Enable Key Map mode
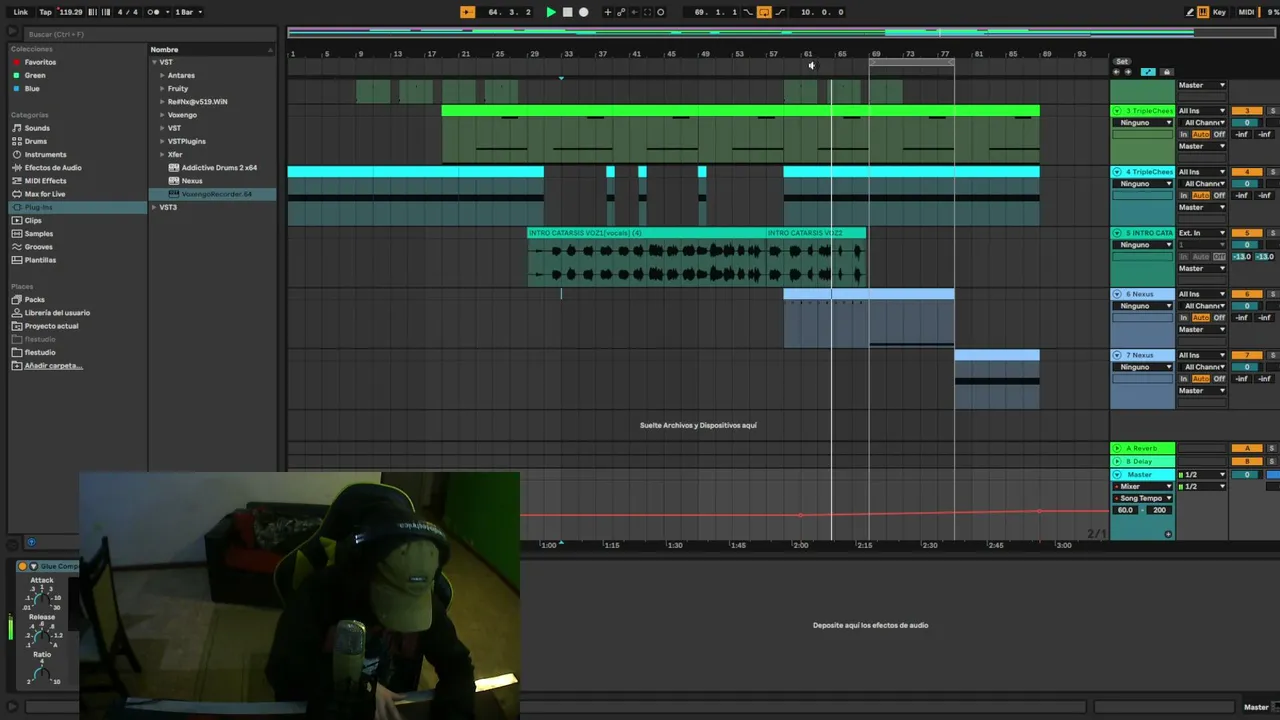The height and width of the screenshot is (720, 1280). tap(1219, 12)
